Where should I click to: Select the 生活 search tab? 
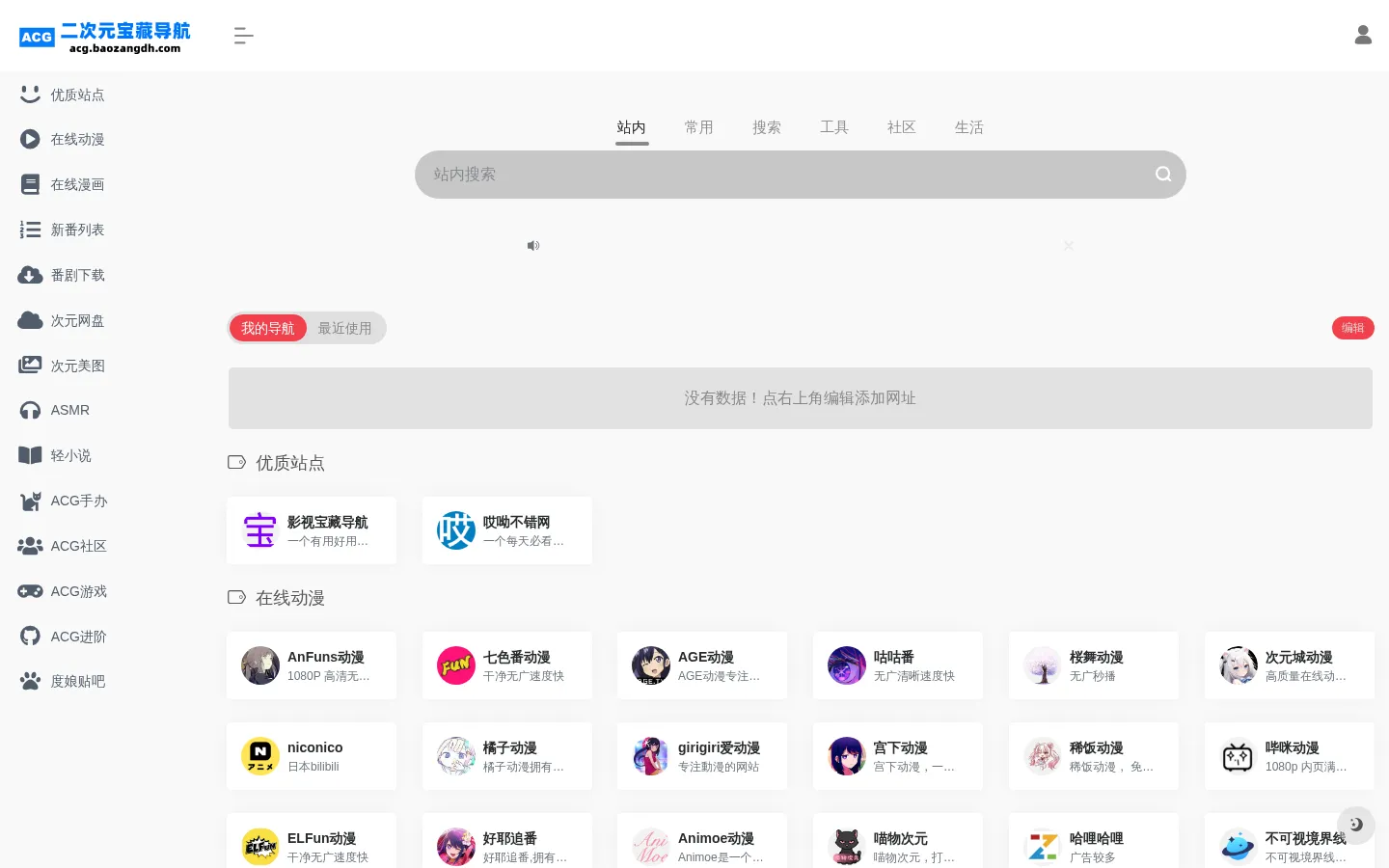969,127
